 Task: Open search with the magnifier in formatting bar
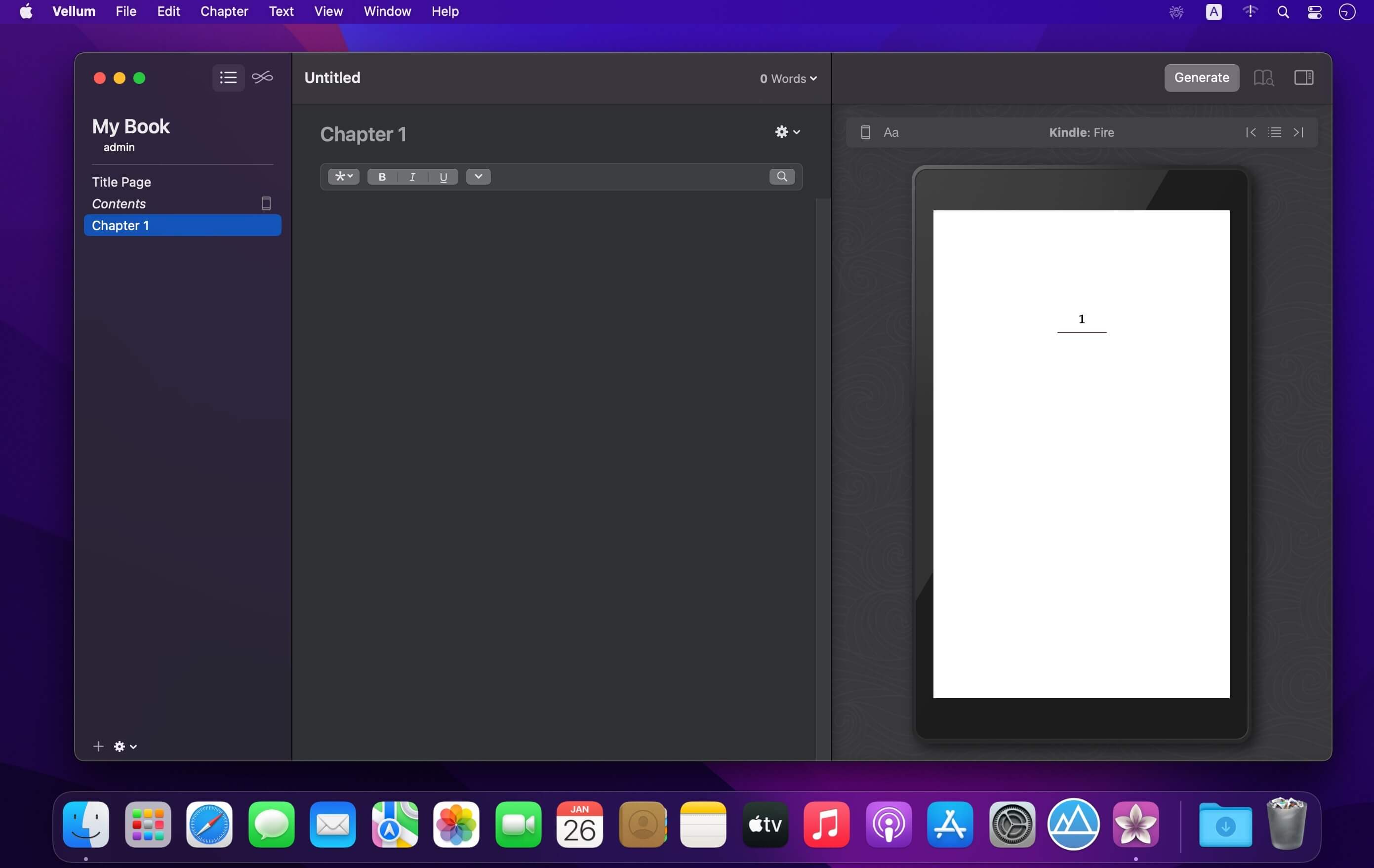tap(782, 177)
